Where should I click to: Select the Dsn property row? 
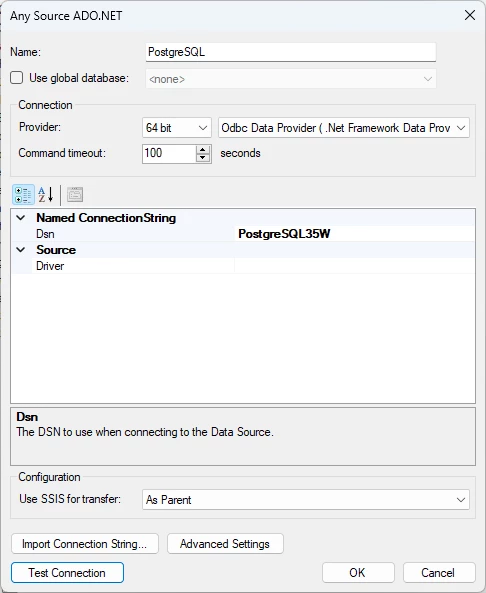point(243,234)
